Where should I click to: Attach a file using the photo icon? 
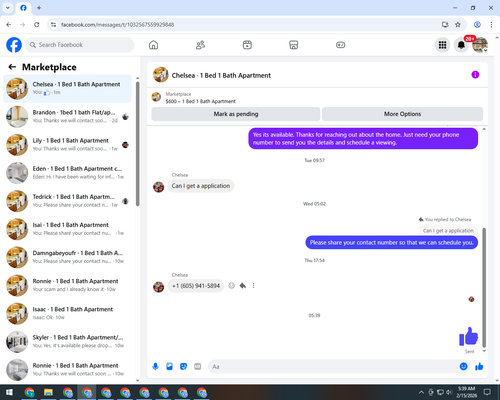point(169,367)
